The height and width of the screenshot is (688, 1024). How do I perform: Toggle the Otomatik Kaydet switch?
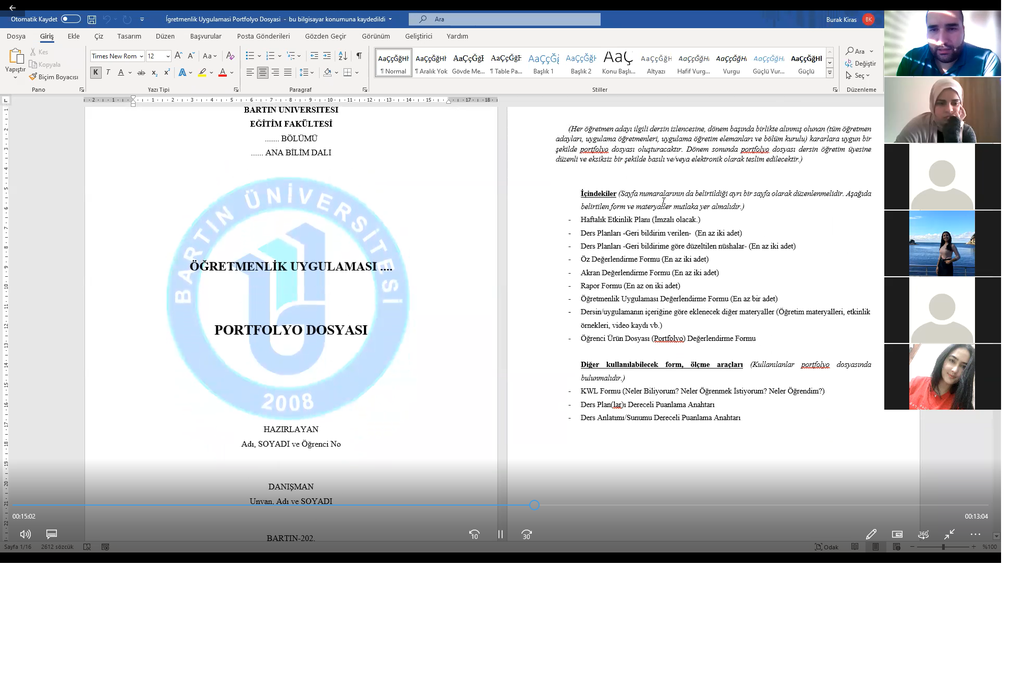(x=71, y=19)
